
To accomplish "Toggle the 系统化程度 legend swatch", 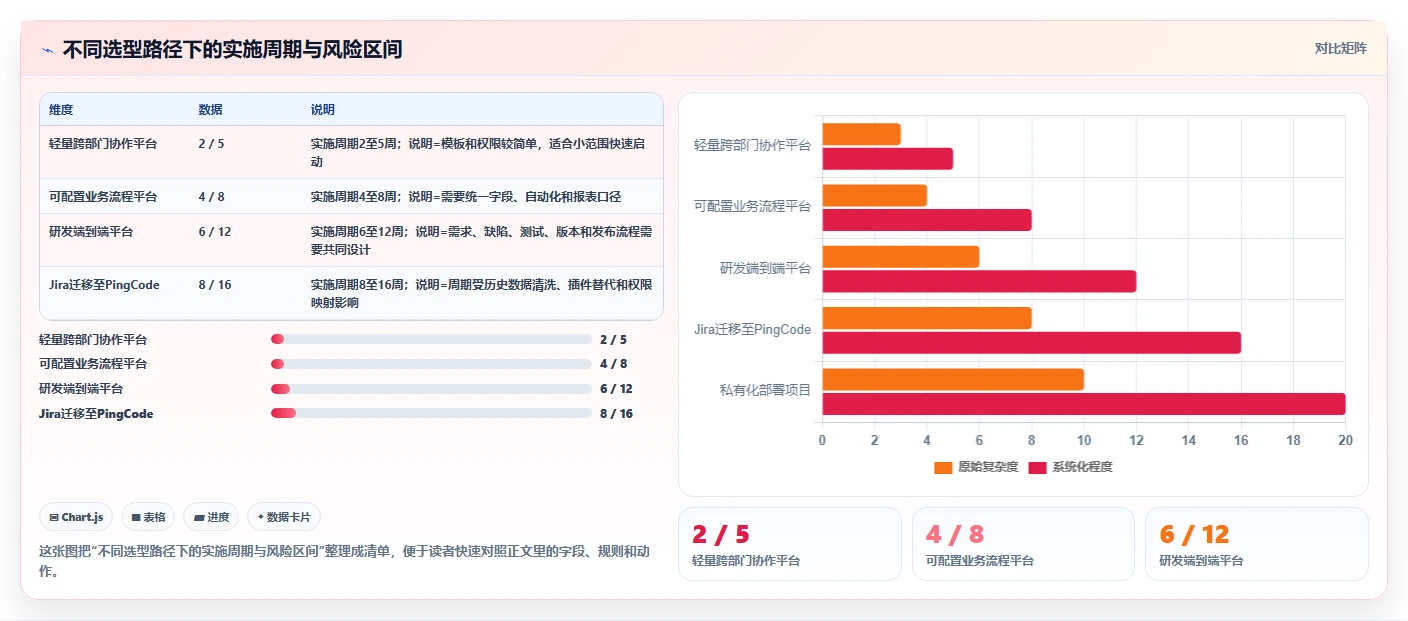I will point(1037,467).
